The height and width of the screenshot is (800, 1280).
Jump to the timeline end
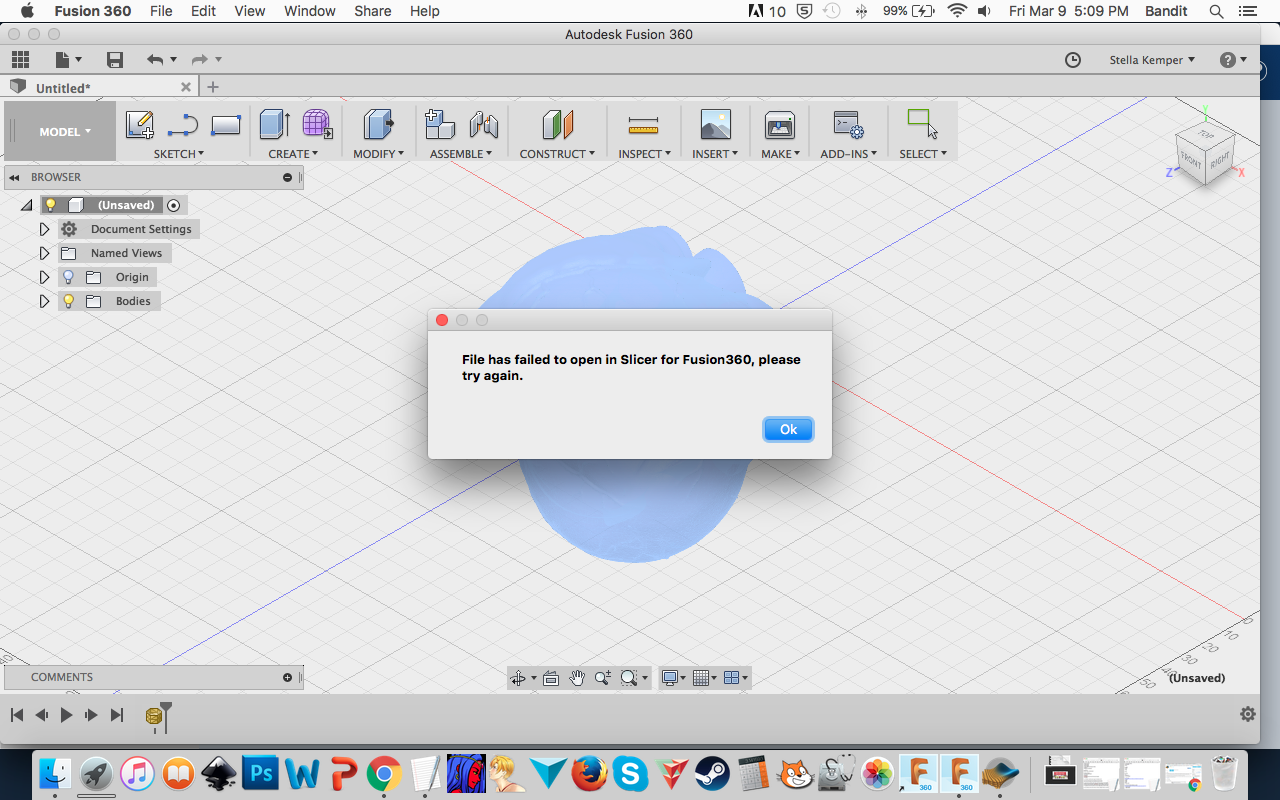(117, 715)
